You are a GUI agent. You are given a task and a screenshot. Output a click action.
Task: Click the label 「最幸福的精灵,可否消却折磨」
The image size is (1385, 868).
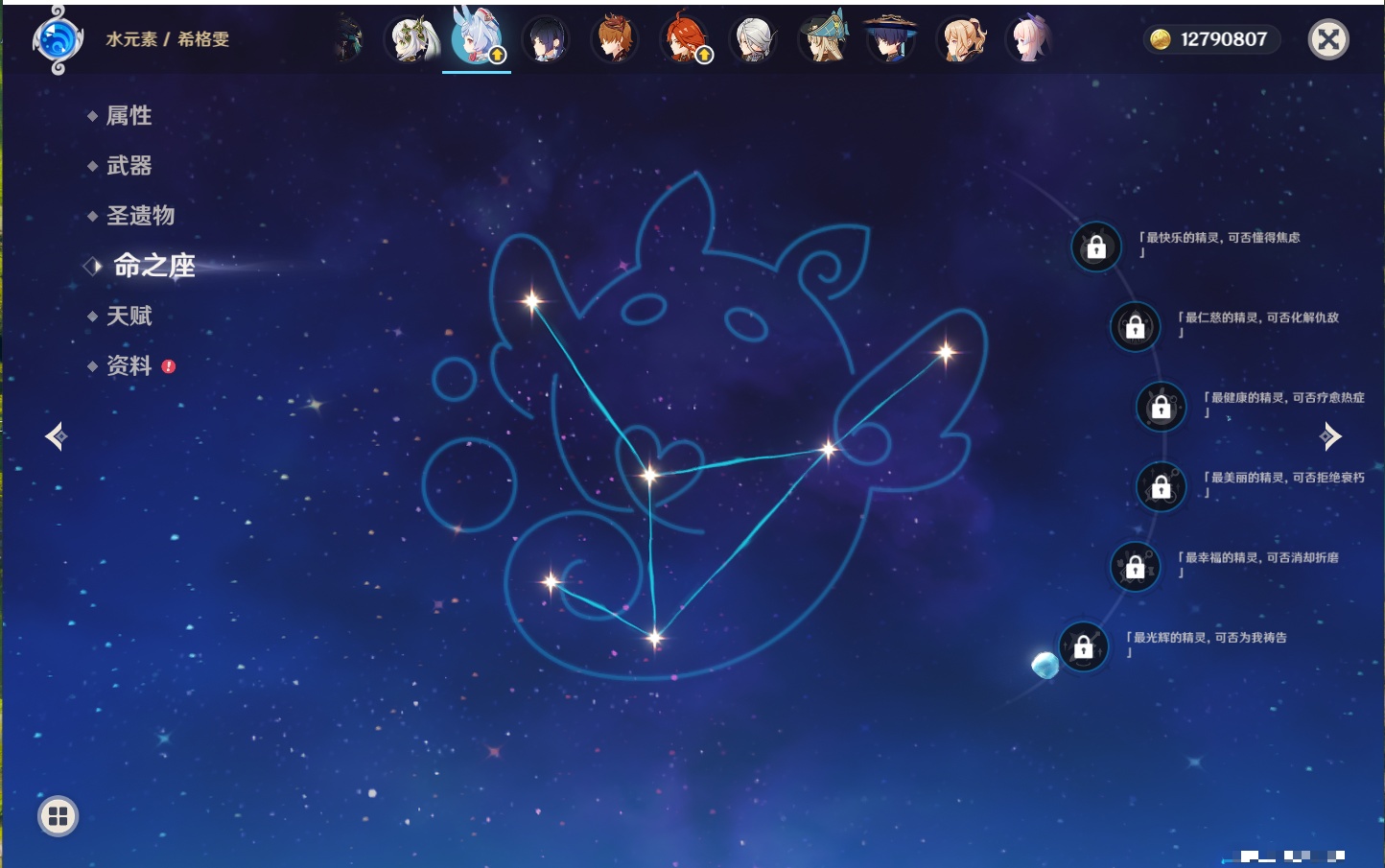[1258, 564]
